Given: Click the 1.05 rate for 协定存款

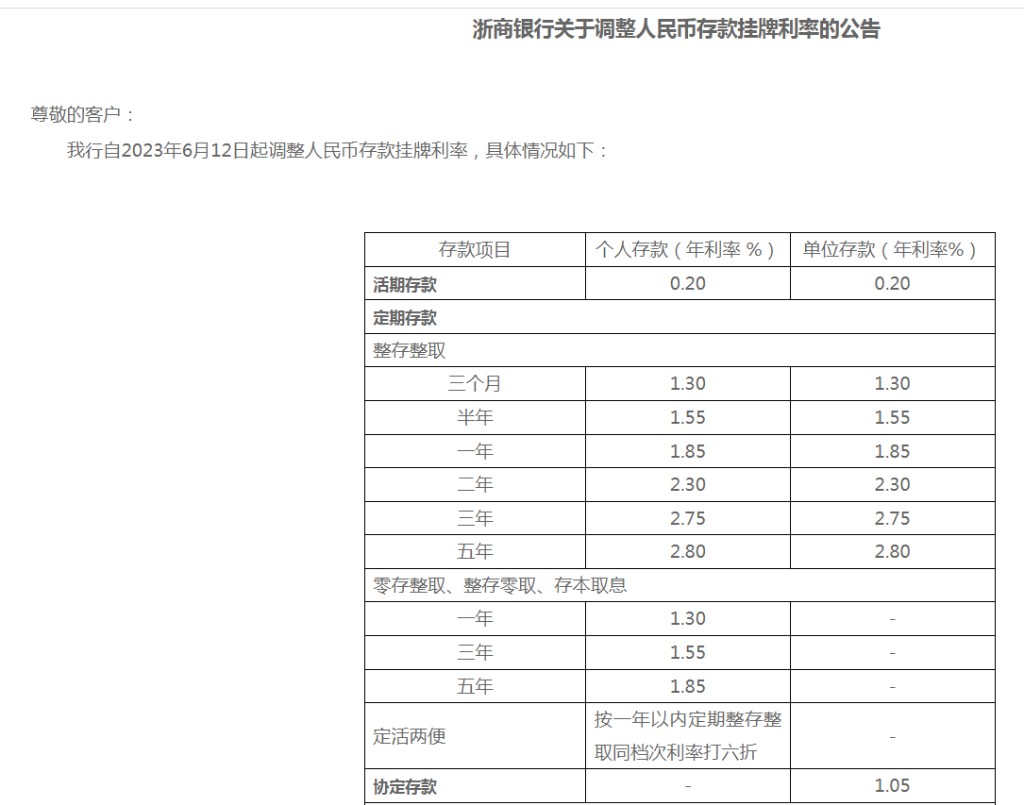Looking at the screenshot, I should coord(892,786).
